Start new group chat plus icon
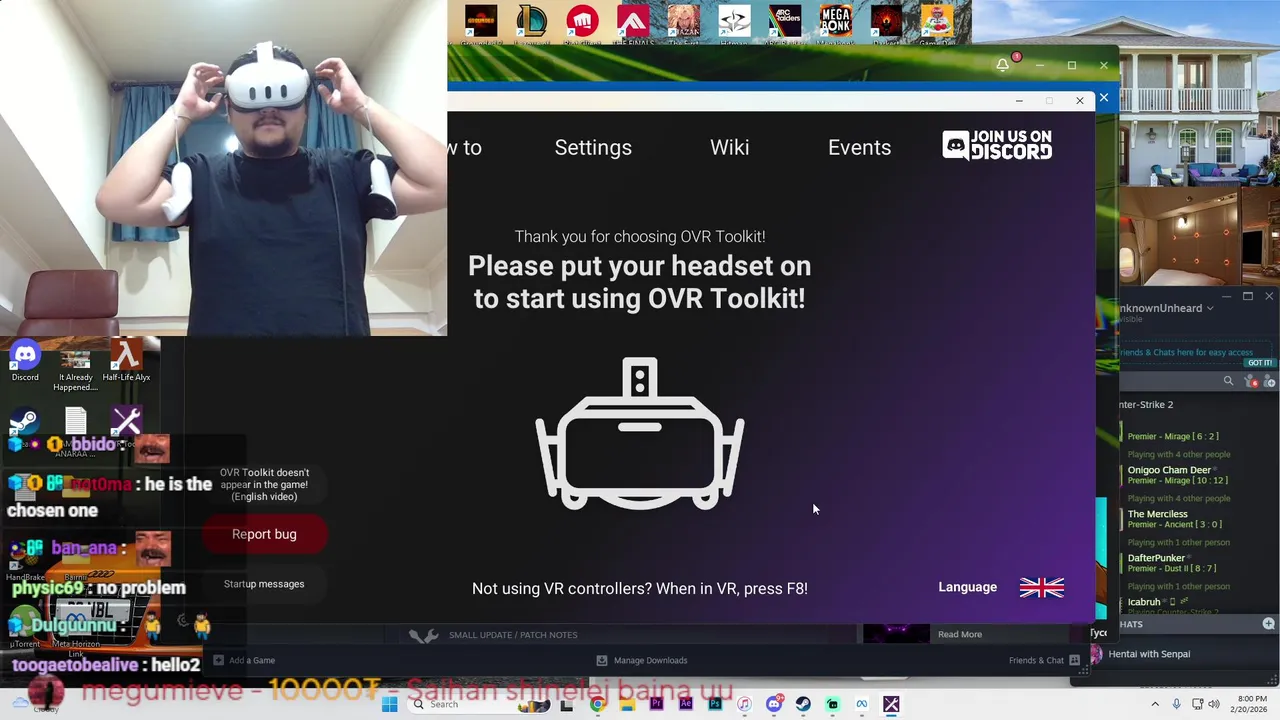This screenshot has width=1280, height=720. point(1268,624)
